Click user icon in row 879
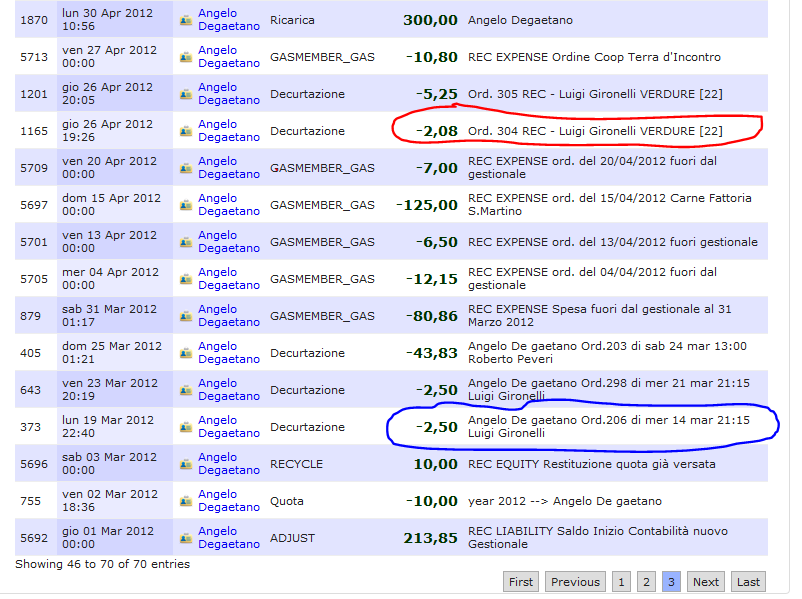802x599 pixels. (185, 316)
